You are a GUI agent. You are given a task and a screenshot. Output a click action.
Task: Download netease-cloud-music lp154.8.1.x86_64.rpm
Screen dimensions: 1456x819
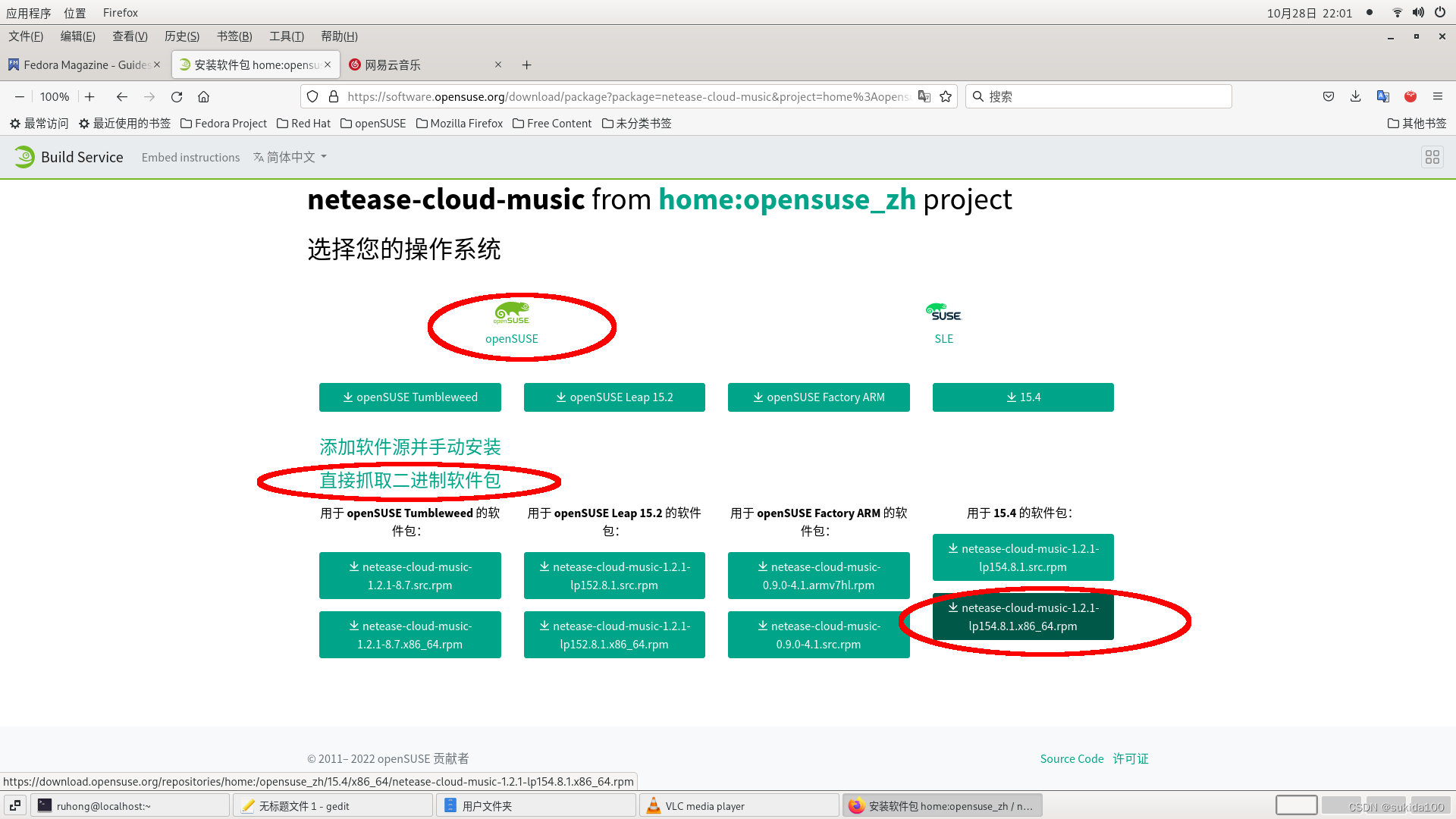[1023, 617]
